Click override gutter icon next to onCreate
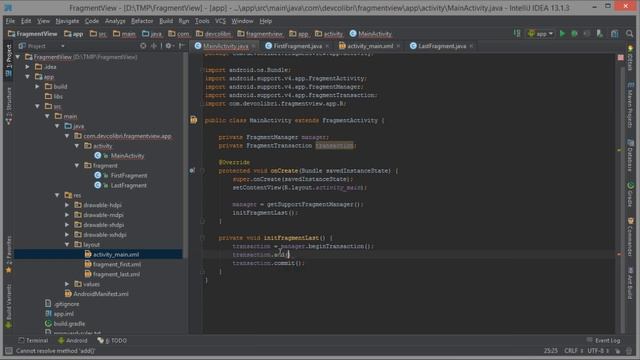 [192, 170]
